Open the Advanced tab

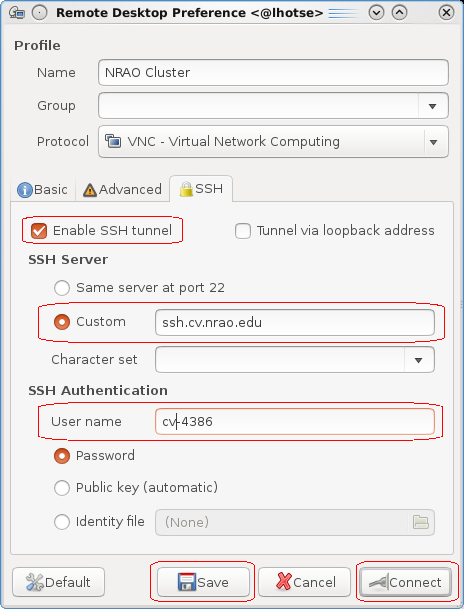click(x=122, y=190)
